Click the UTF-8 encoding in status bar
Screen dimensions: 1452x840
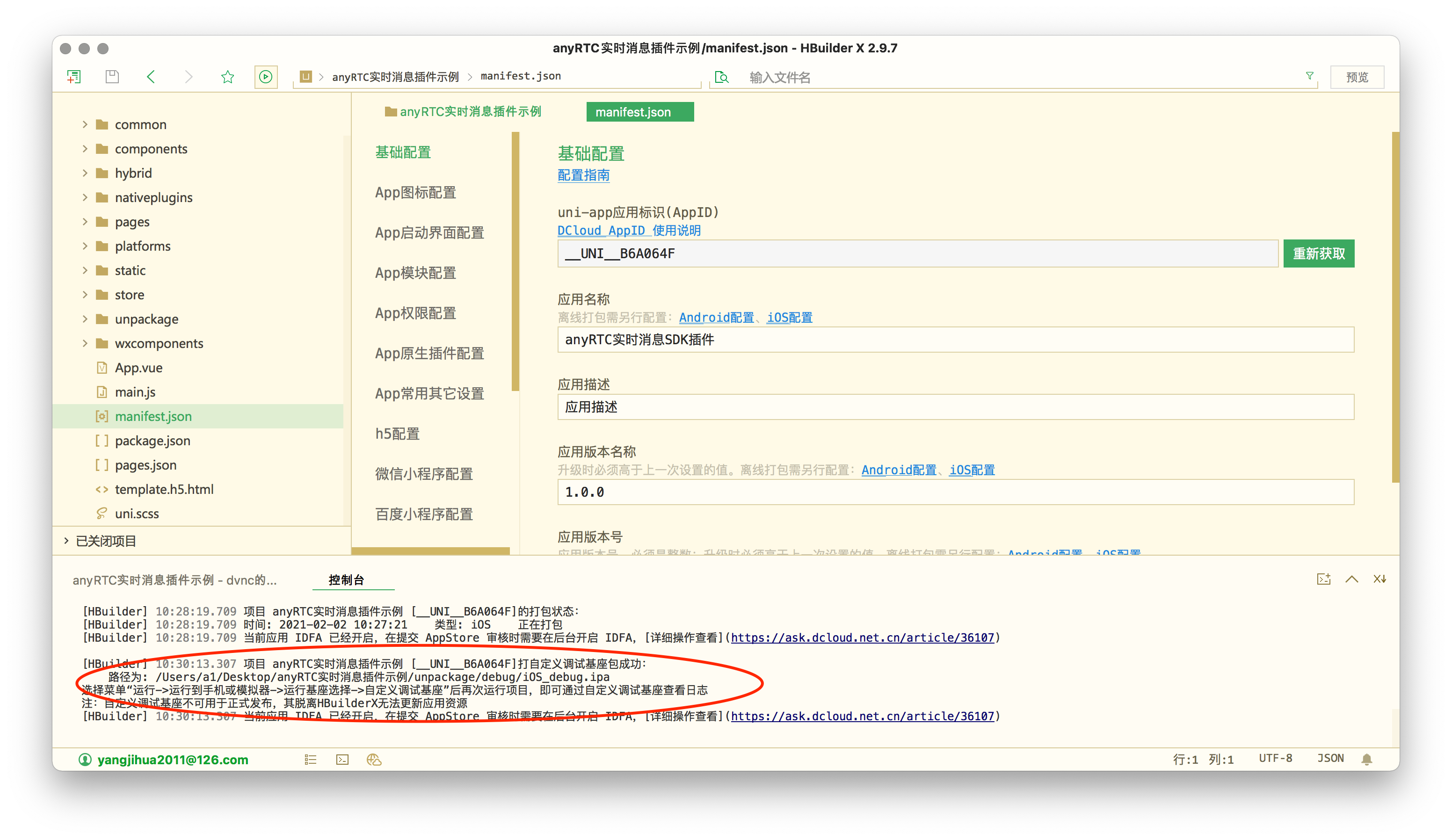click(x=1275, y=758)
